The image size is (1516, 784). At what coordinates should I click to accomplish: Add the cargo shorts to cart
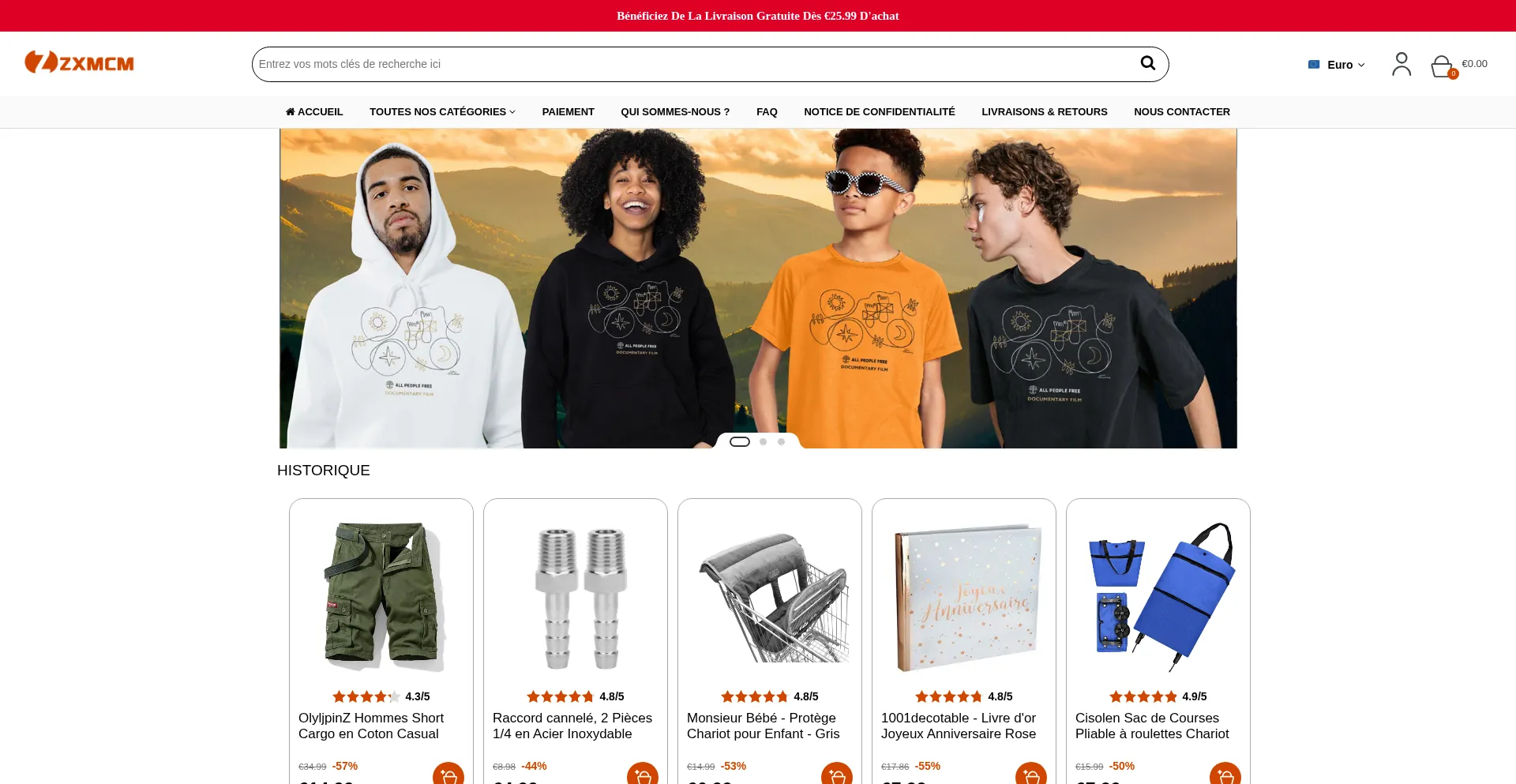(x=448, y=774)
